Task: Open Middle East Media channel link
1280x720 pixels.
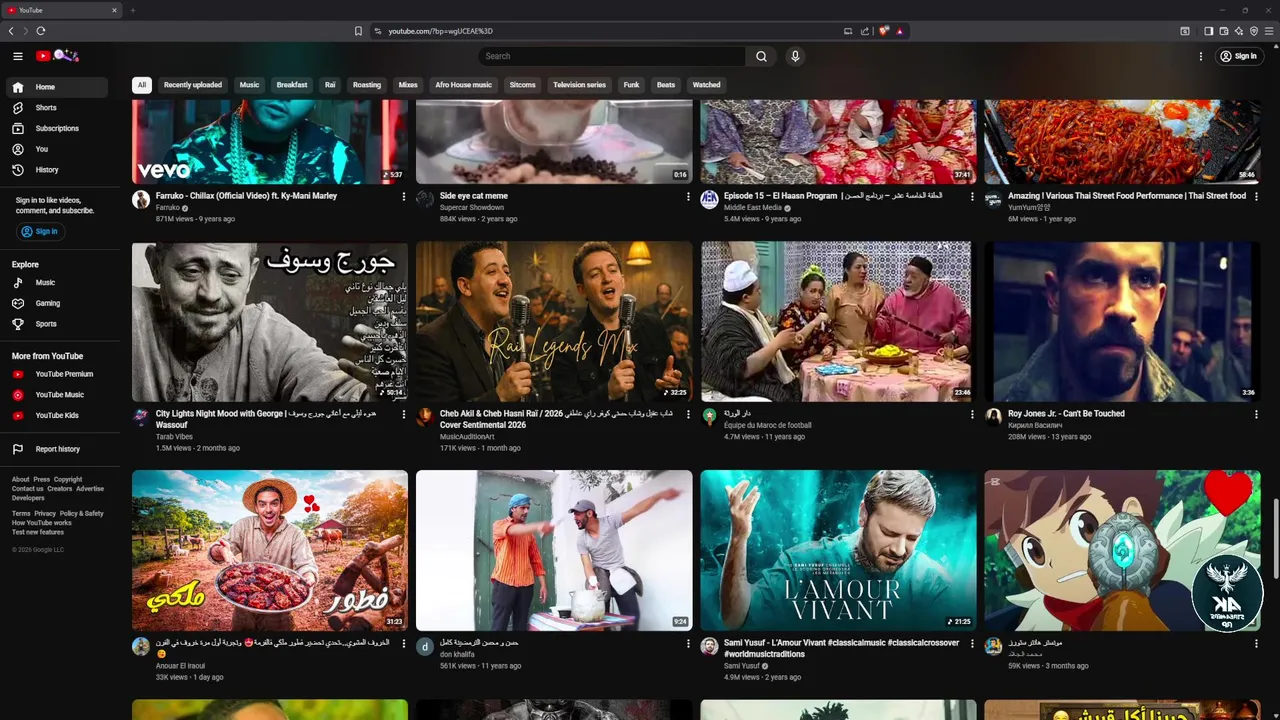Action: tap(753, 208)
